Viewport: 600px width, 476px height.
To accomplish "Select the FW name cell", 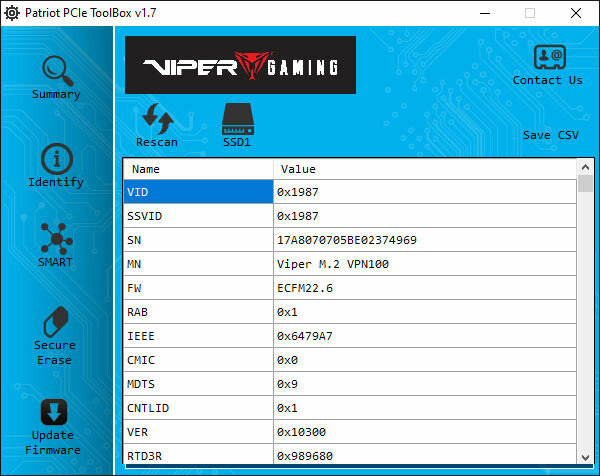I will 199,288.
